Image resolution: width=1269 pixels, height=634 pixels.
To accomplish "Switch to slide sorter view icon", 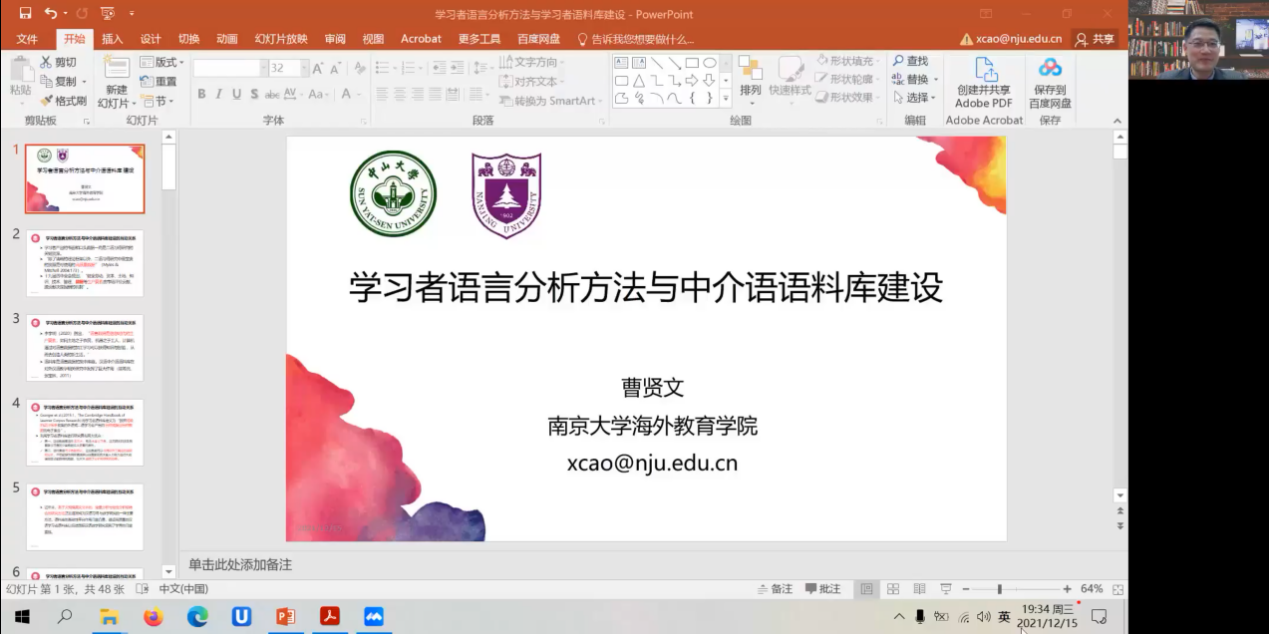I will click(893, 589).
